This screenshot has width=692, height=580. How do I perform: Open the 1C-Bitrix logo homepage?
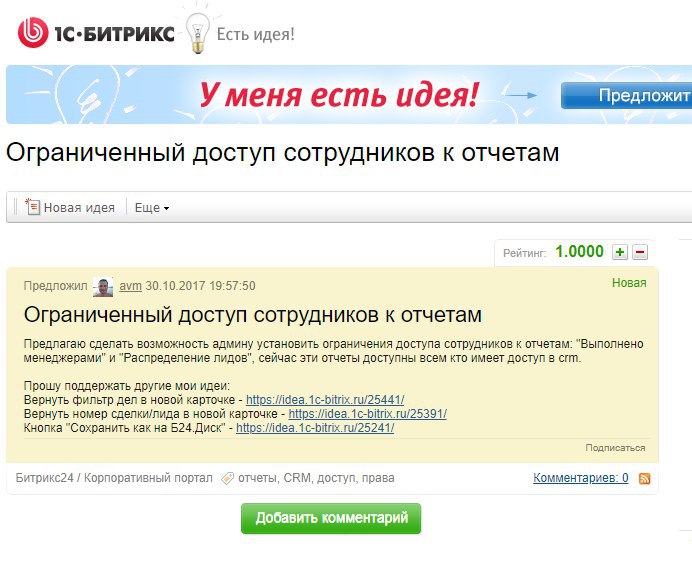pyautogui.click(x=96, y=33)
